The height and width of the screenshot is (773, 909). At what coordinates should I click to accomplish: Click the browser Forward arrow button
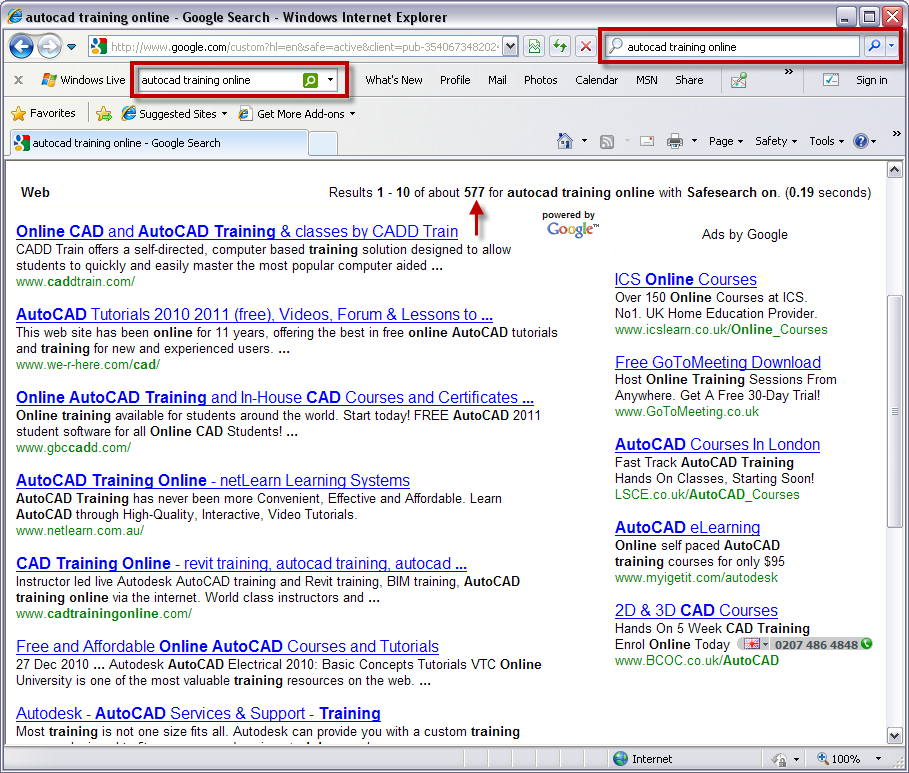(x=49, y=46)
